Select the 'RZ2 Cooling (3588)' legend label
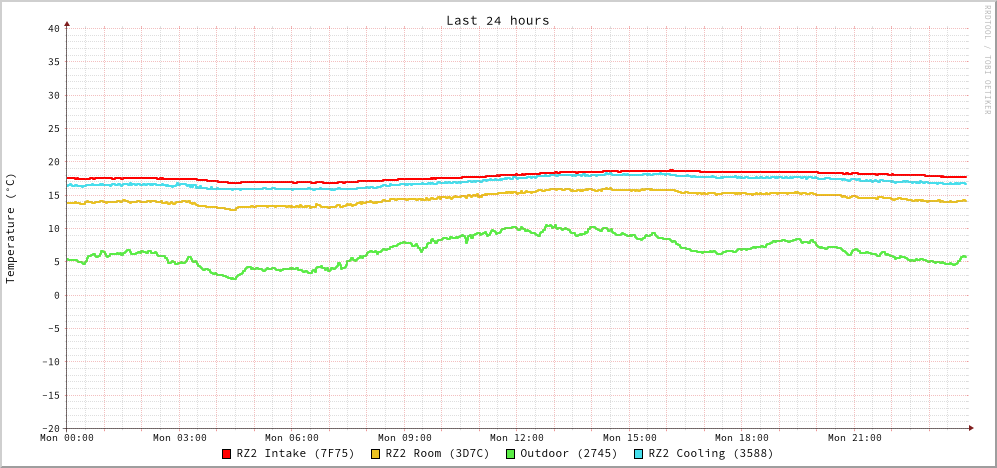This screenshot has height=468, width=997. pos(711,453)
